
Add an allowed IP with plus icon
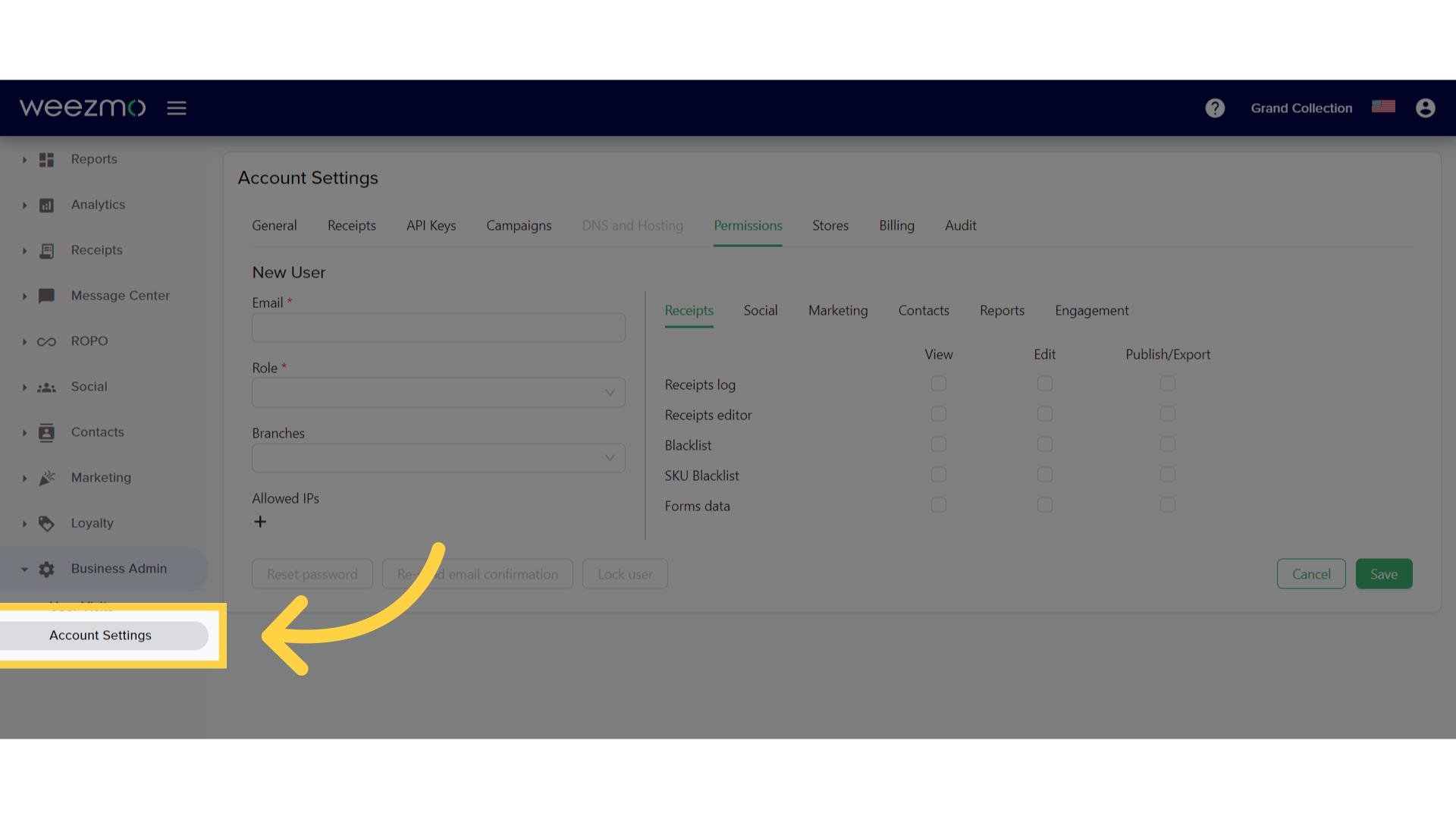(x=260, y=522)
